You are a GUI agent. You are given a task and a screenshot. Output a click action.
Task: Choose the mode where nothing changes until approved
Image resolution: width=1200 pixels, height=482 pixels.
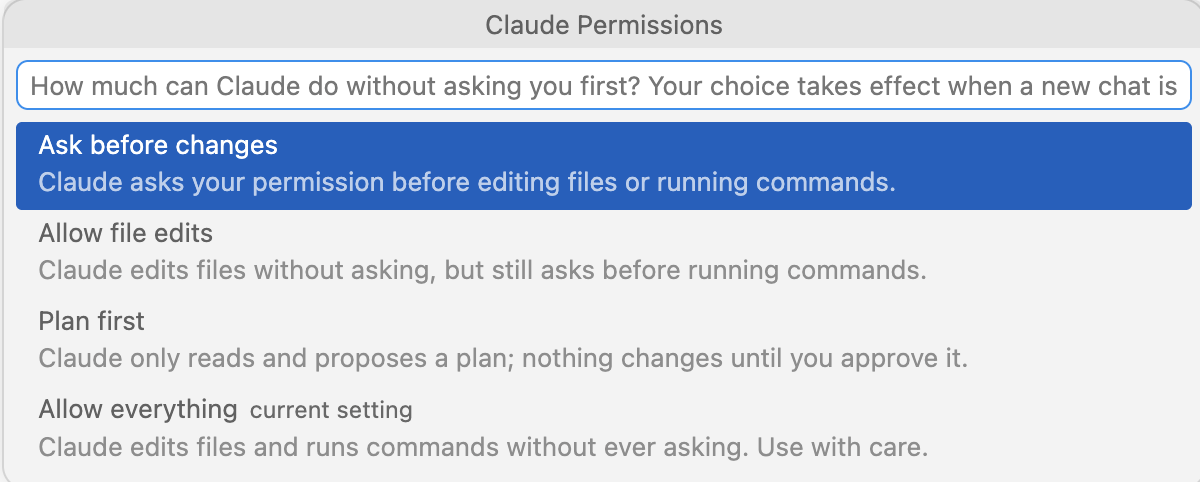pyautogui.click(x=604, y=341)
